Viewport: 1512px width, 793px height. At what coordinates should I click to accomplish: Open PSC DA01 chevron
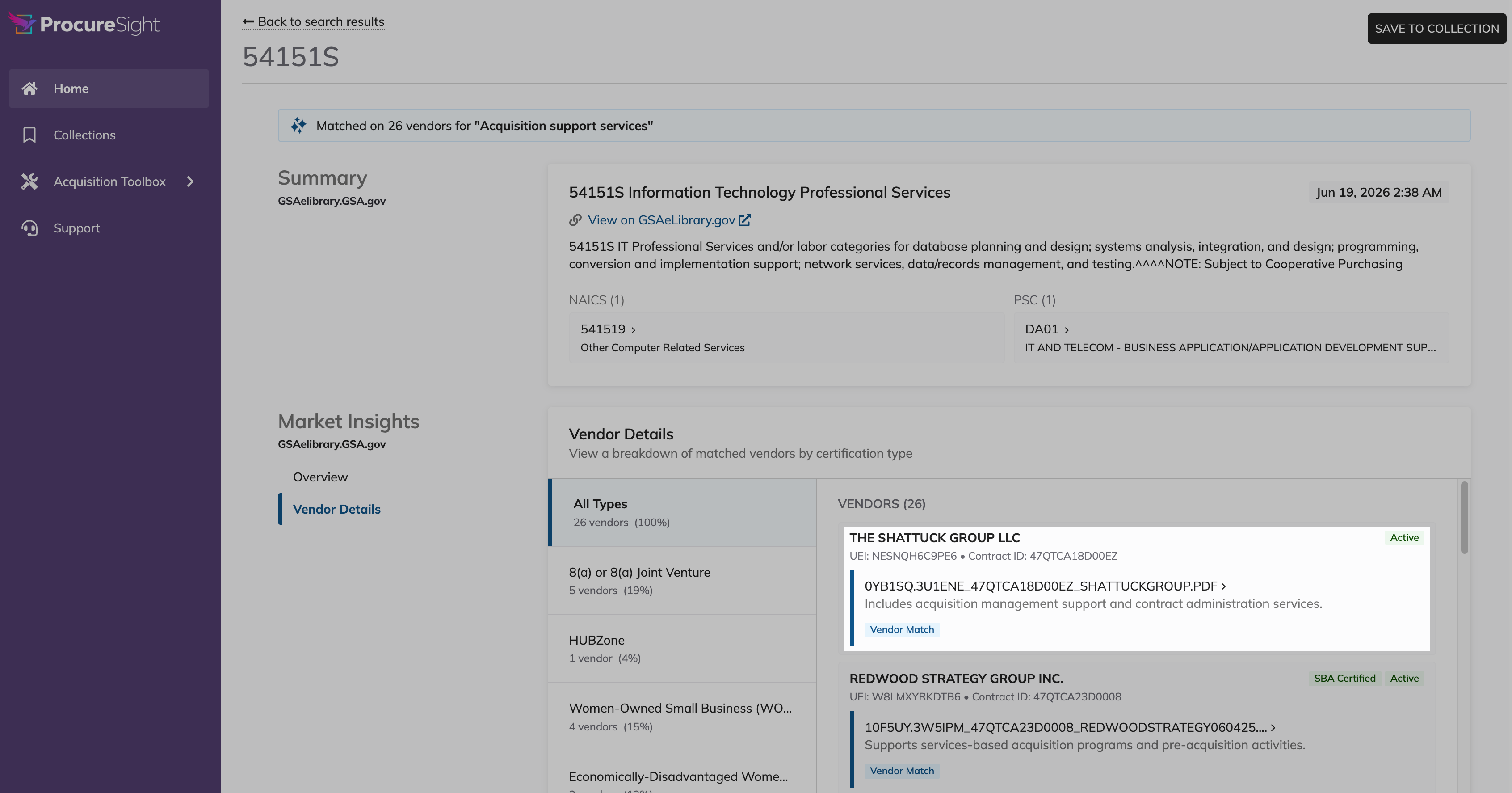coord(1067,330)
